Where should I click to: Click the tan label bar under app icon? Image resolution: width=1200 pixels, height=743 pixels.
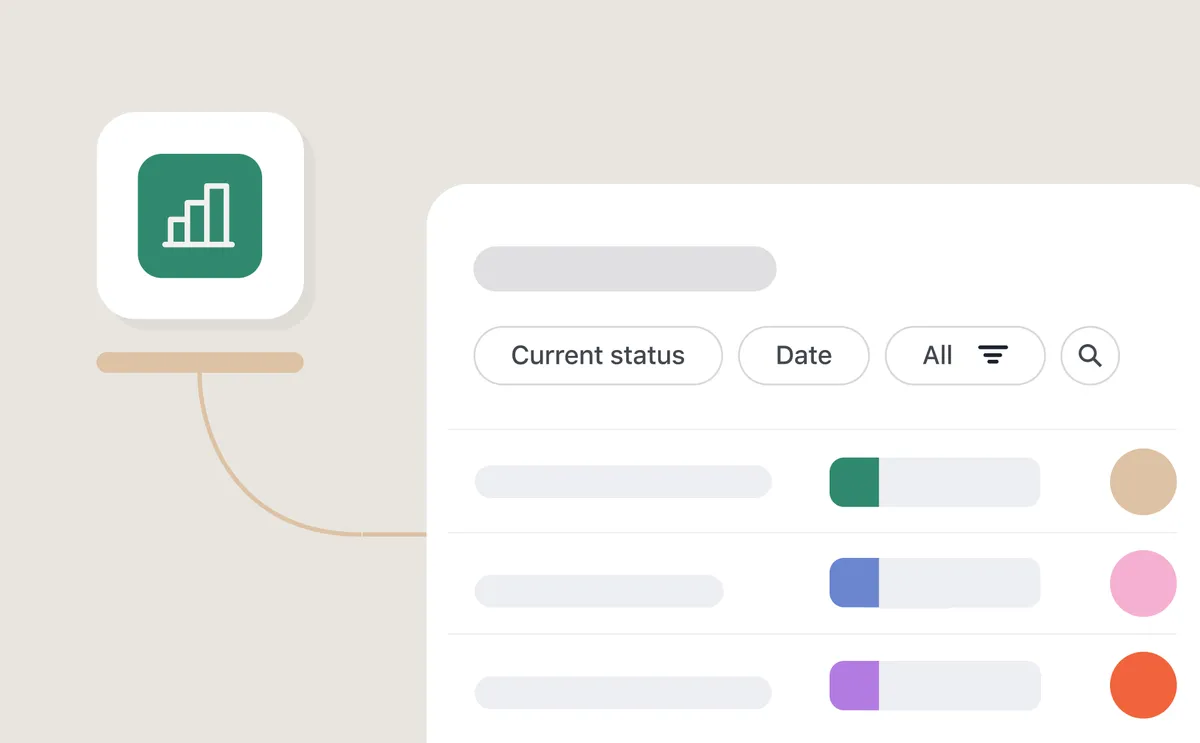200,363
